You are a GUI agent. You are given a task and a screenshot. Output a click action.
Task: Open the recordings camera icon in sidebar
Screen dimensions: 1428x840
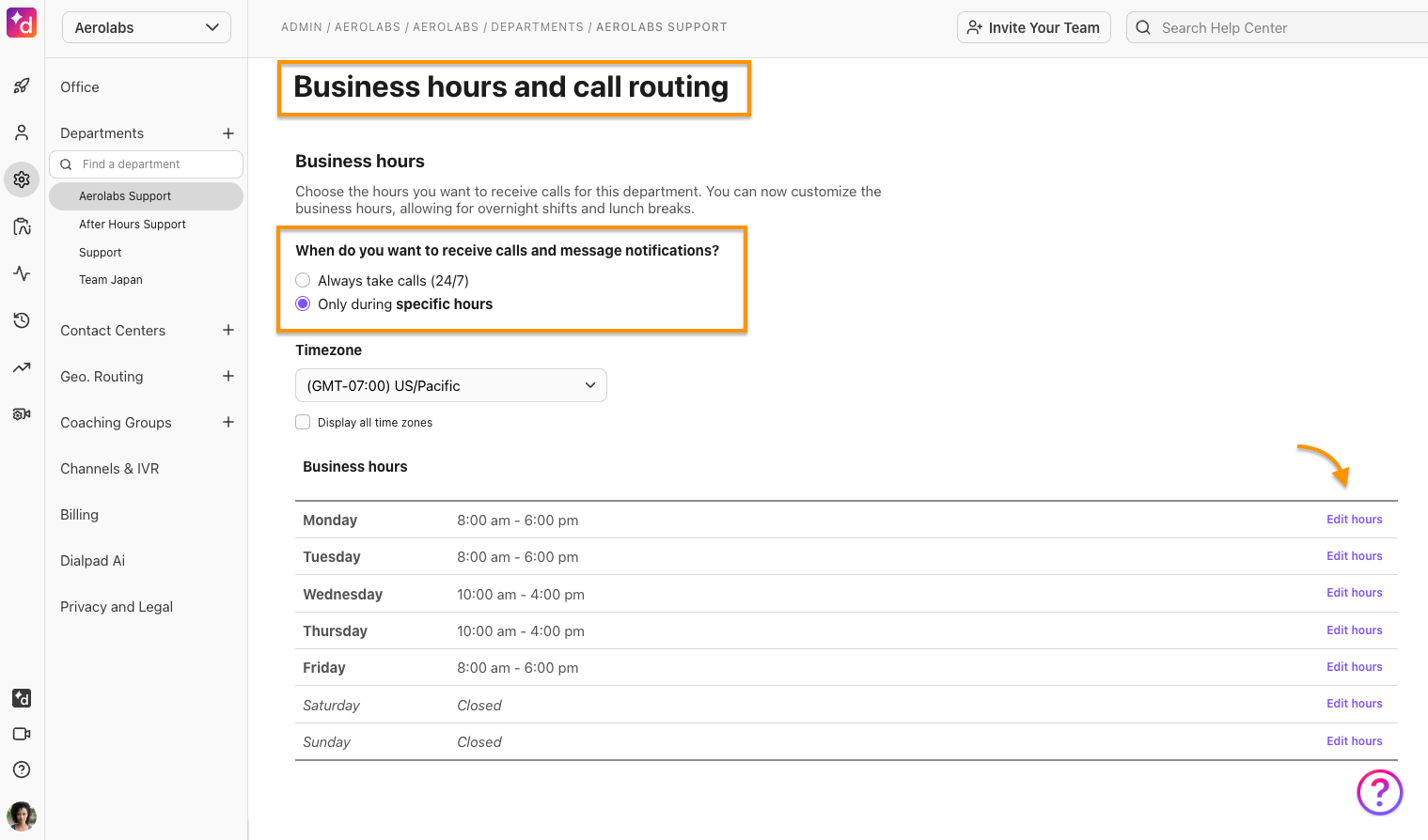click(x=22, y=413)
